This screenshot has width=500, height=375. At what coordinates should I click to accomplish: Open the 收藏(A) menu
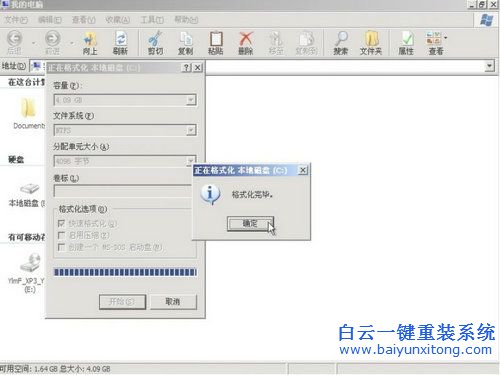[x=117, y=20]
